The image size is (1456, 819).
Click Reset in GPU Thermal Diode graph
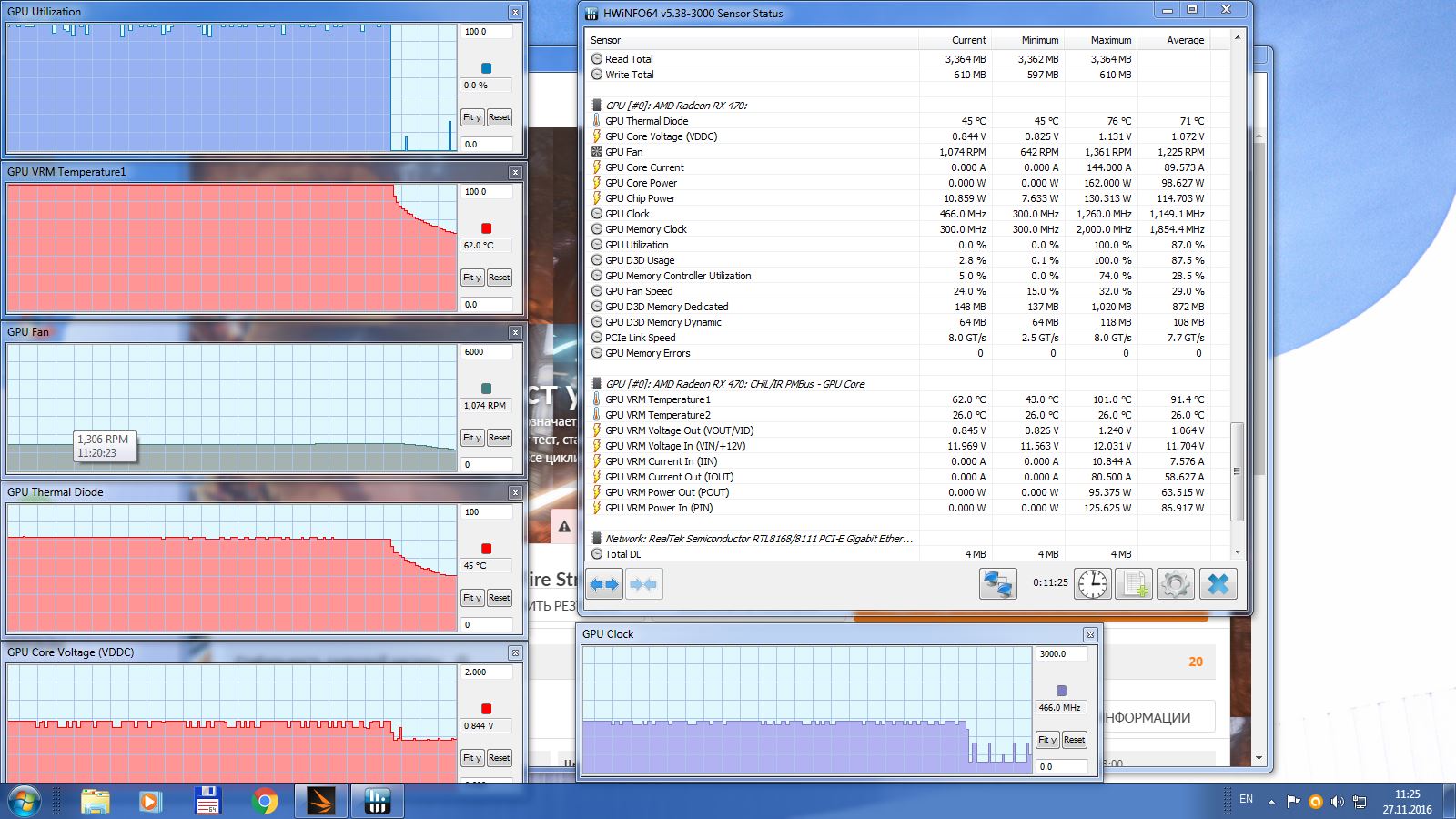click(x=499, y=598)
